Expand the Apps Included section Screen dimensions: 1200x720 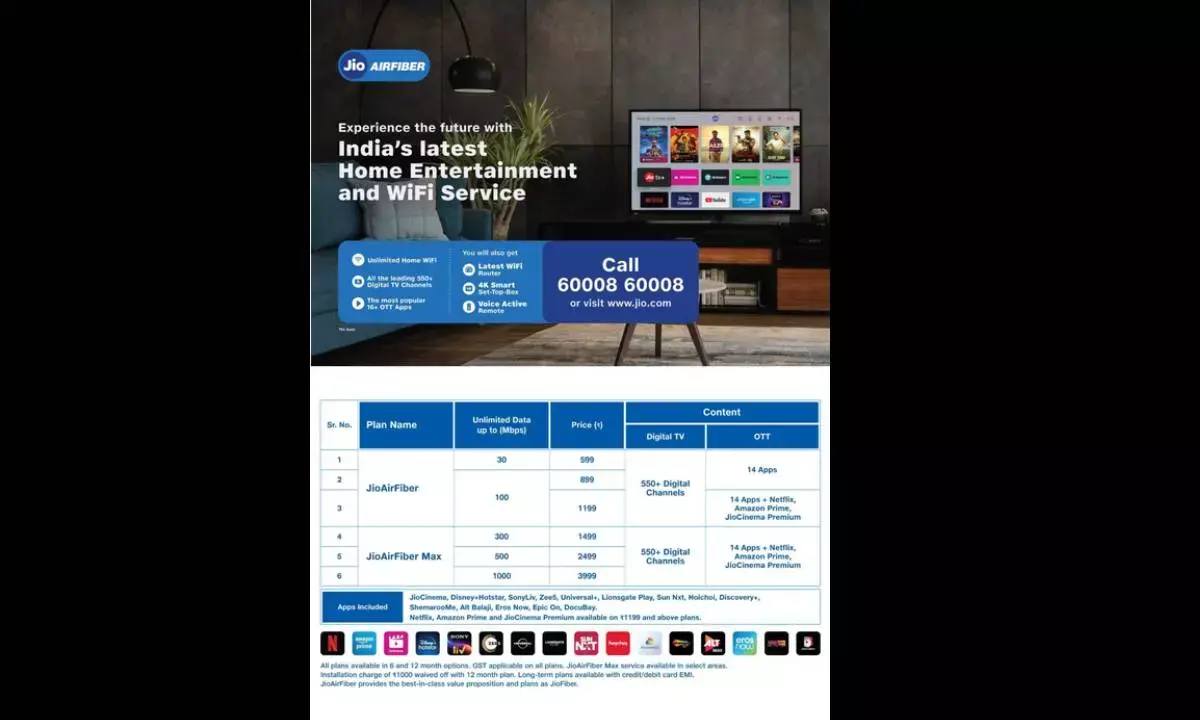(x=362, y=606)
